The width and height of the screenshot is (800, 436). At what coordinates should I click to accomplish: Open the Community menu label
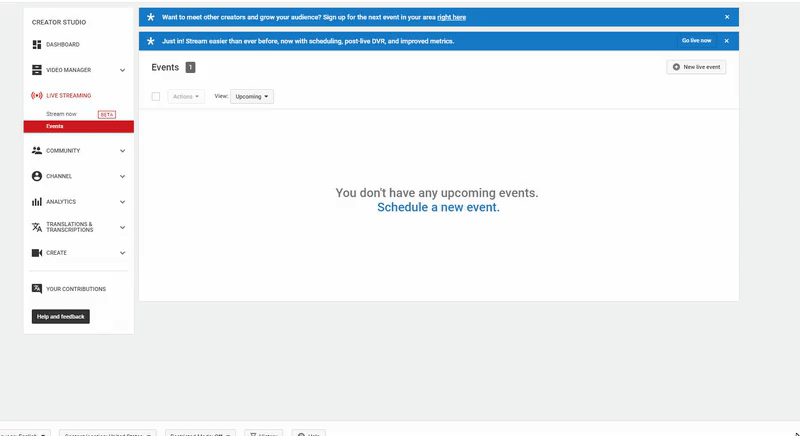tap(63, 150)
